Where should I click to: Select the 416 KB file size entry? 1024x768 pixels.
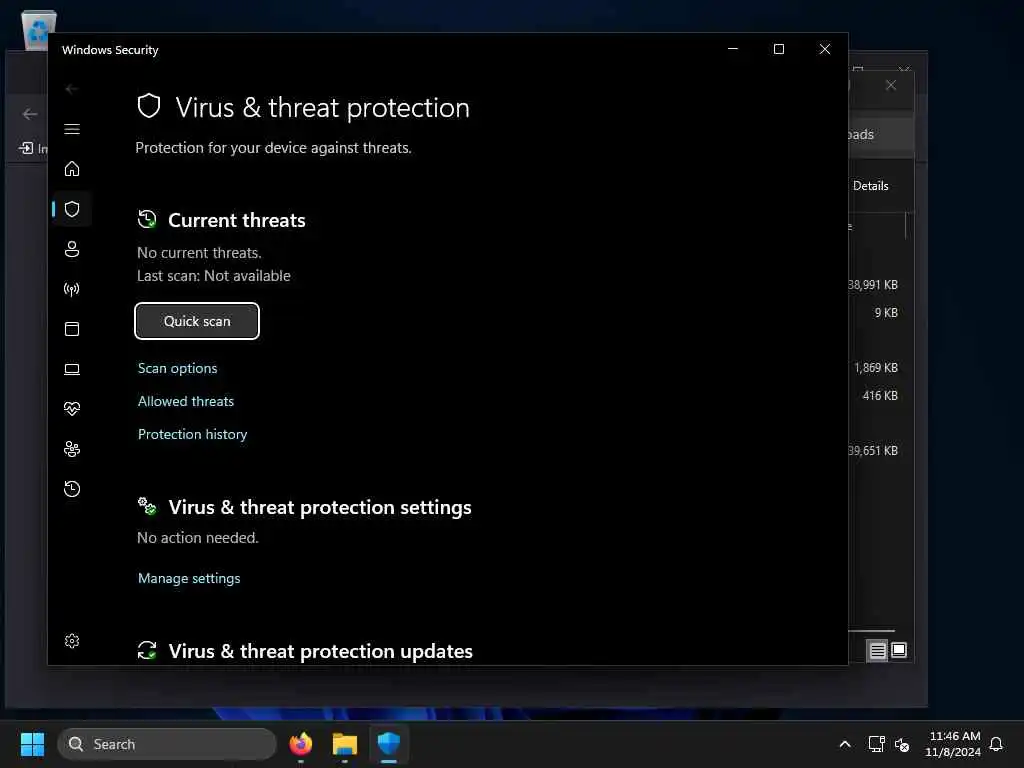tap(880, 395)
